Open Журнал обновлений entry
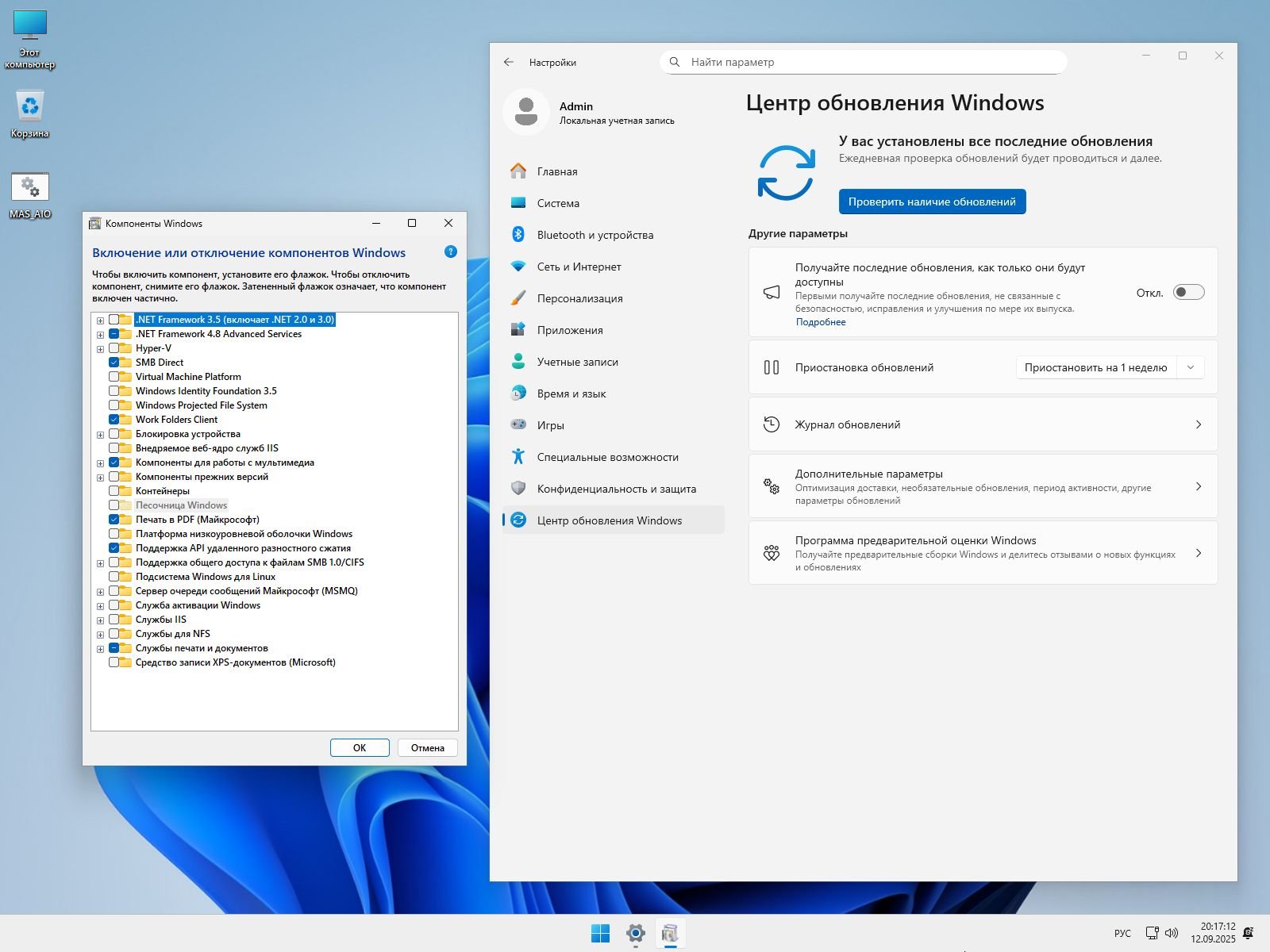Screen dimensions: 1270x952 [x=982, y=424]
